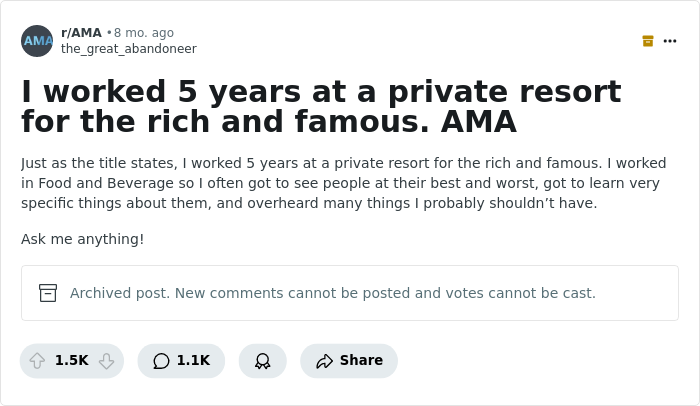Viewport: 700px width, 406px height.
Task: Click the yellow archived icon in the post header
Action: click(648, 41)
